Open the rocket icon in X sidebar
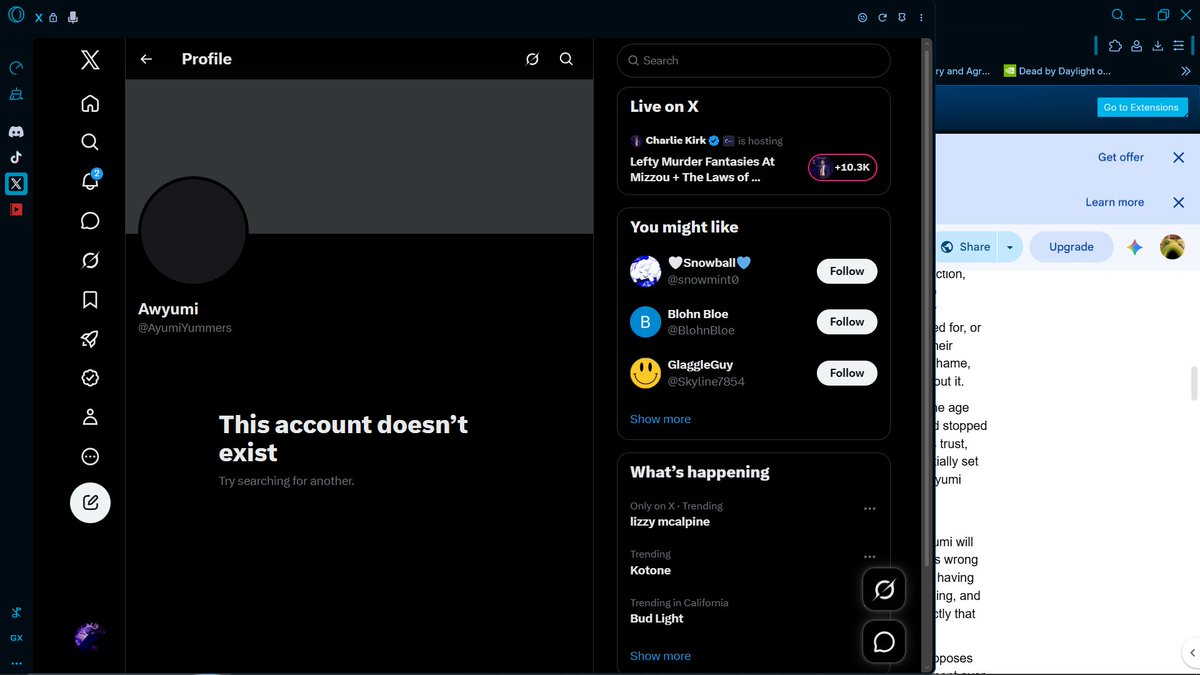 pos(90,339)
